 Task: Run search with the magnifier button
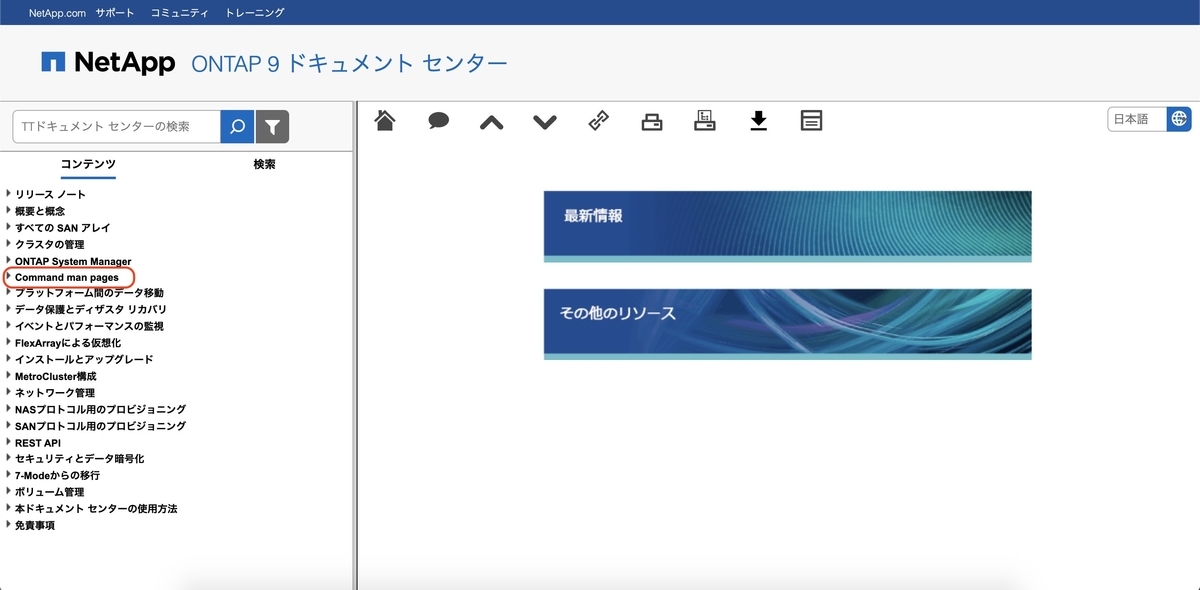[237, 127]
